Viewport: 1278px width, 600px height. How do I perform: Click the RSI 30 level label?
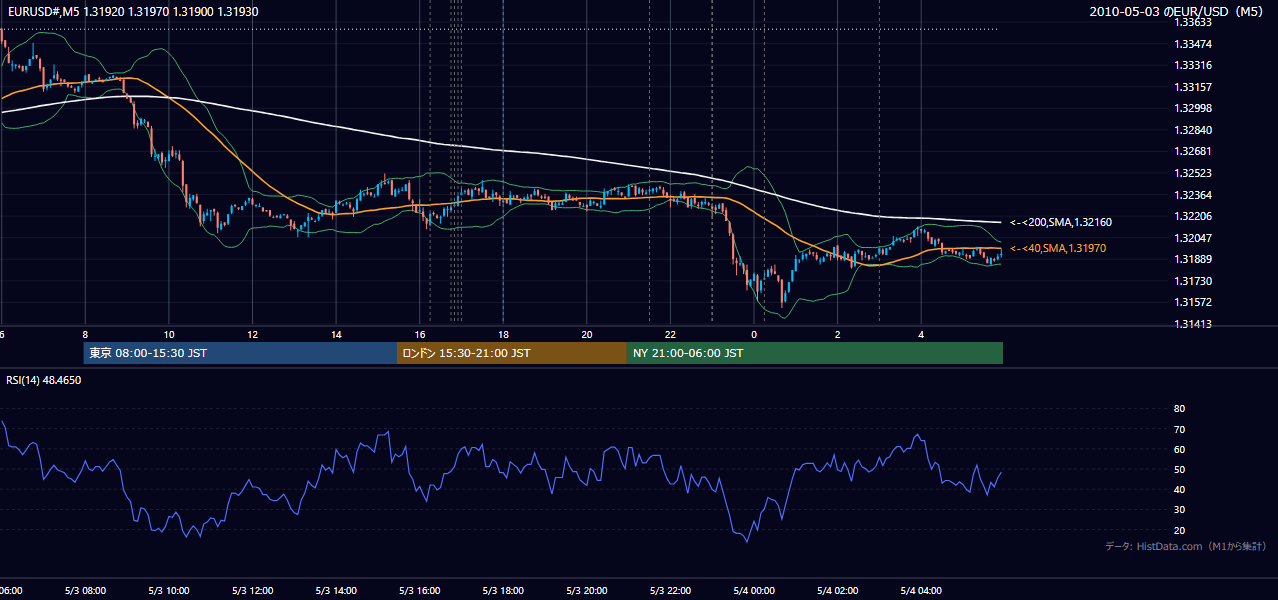pyautogui.click(x=1179, y=510)
